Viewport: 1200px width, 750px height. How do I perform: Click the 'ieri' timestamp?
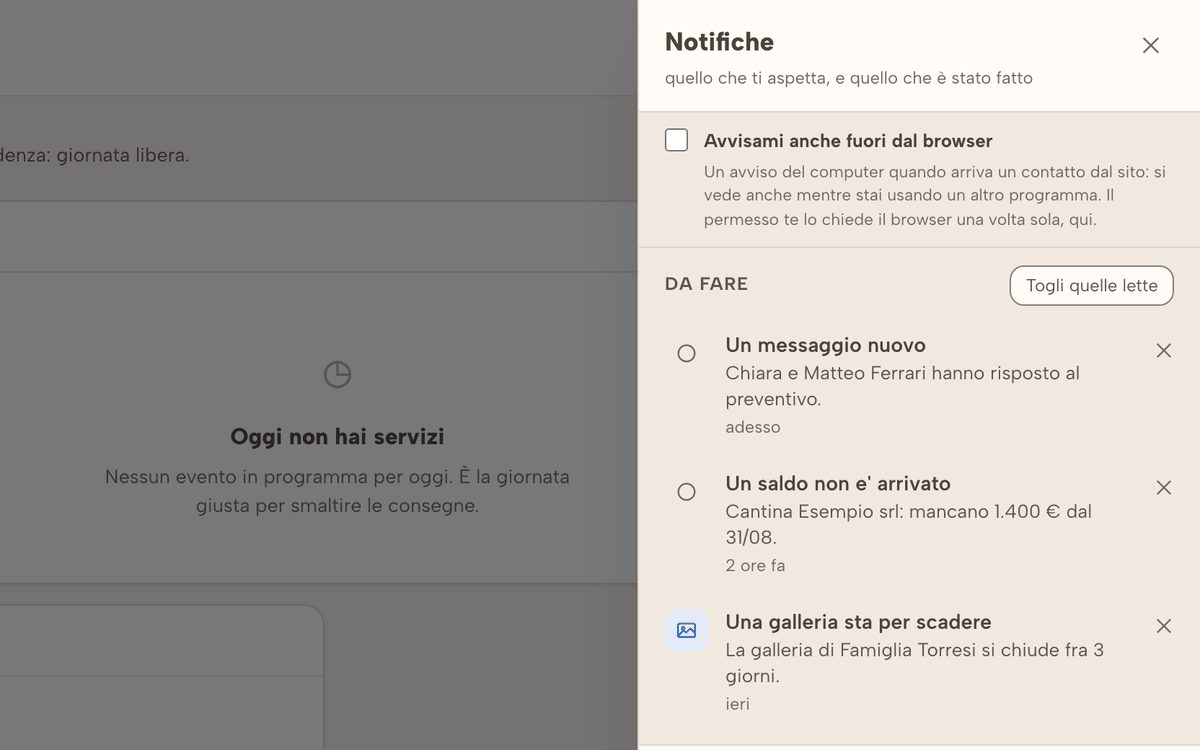pyautogui.click(x=738, y=703)
